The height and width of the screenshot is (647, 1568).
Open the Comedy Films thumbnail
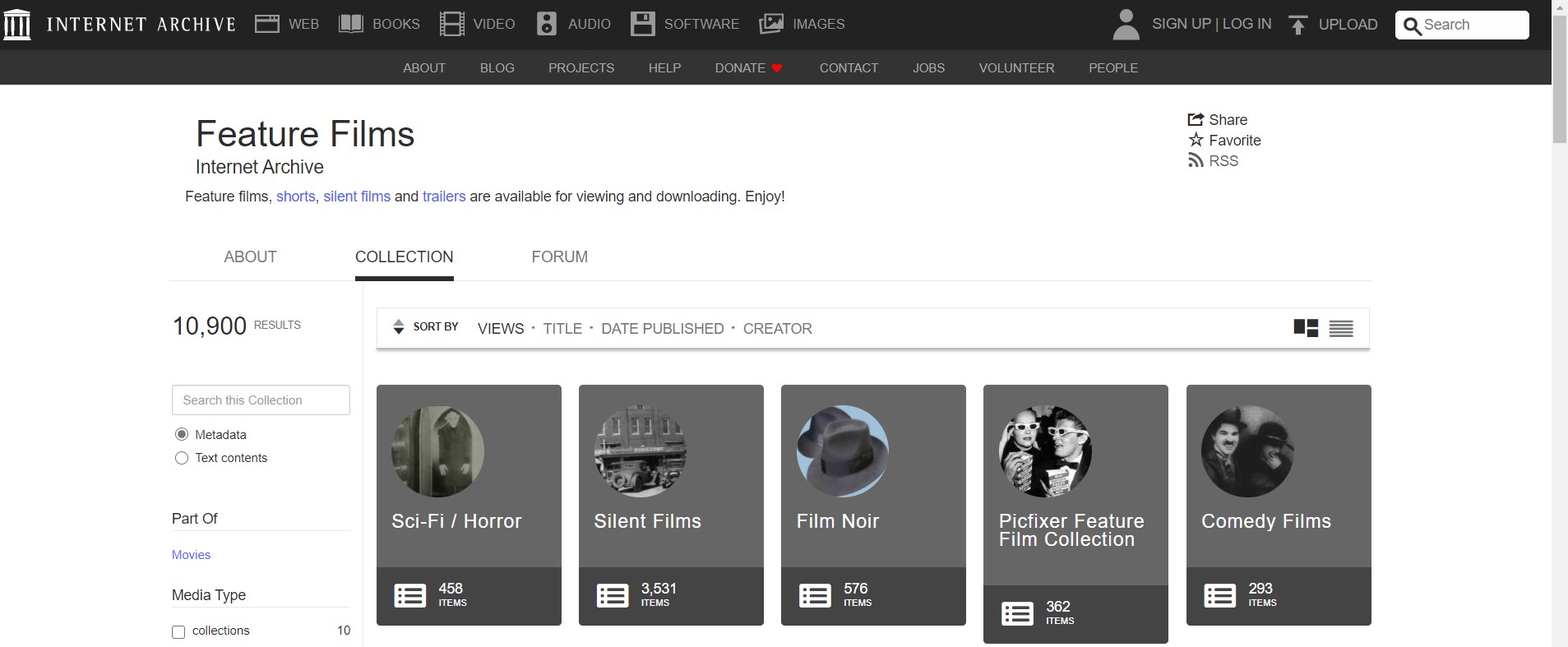1247,451
